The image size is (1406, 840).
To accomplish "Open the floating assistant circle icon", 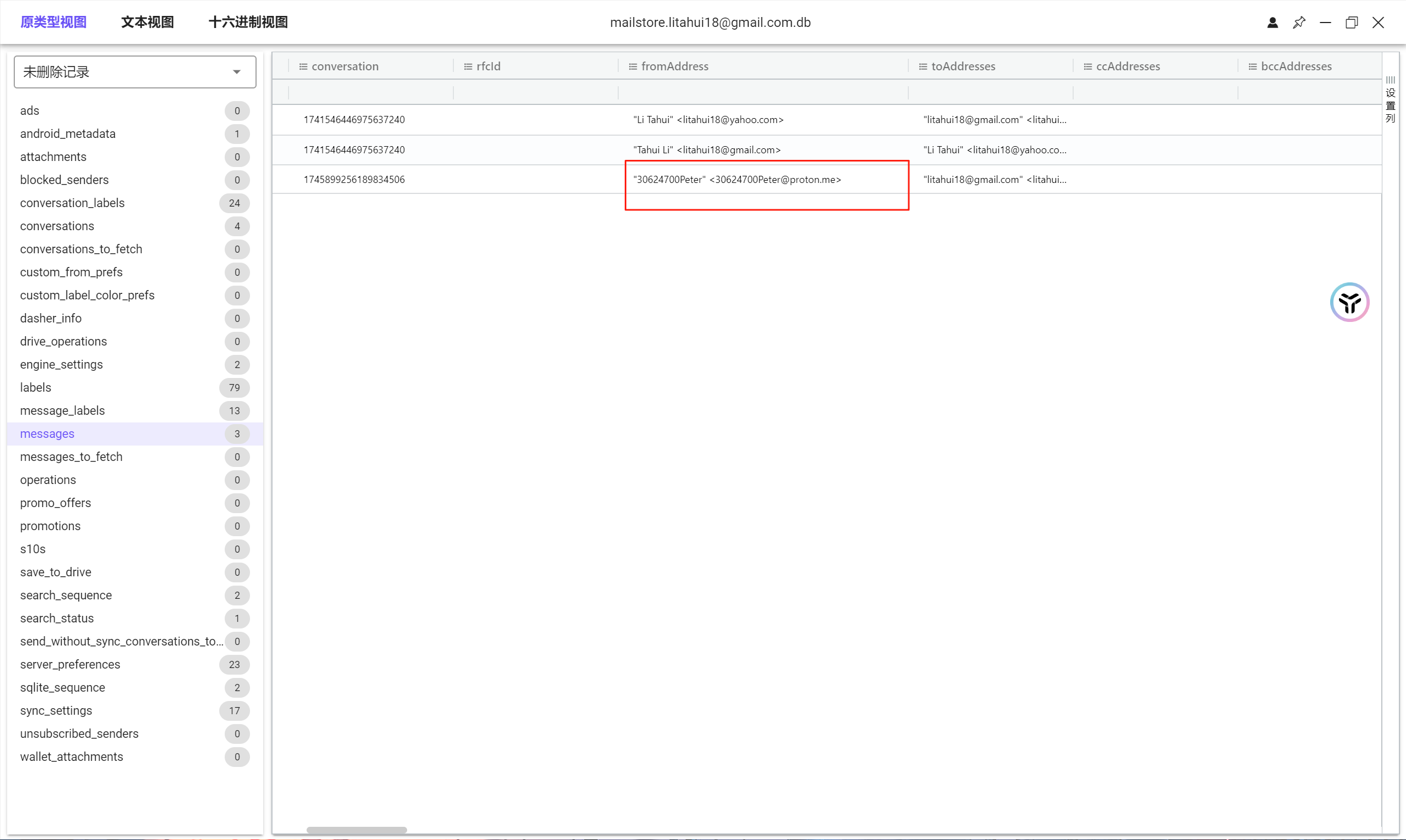I will (1349, 302).
